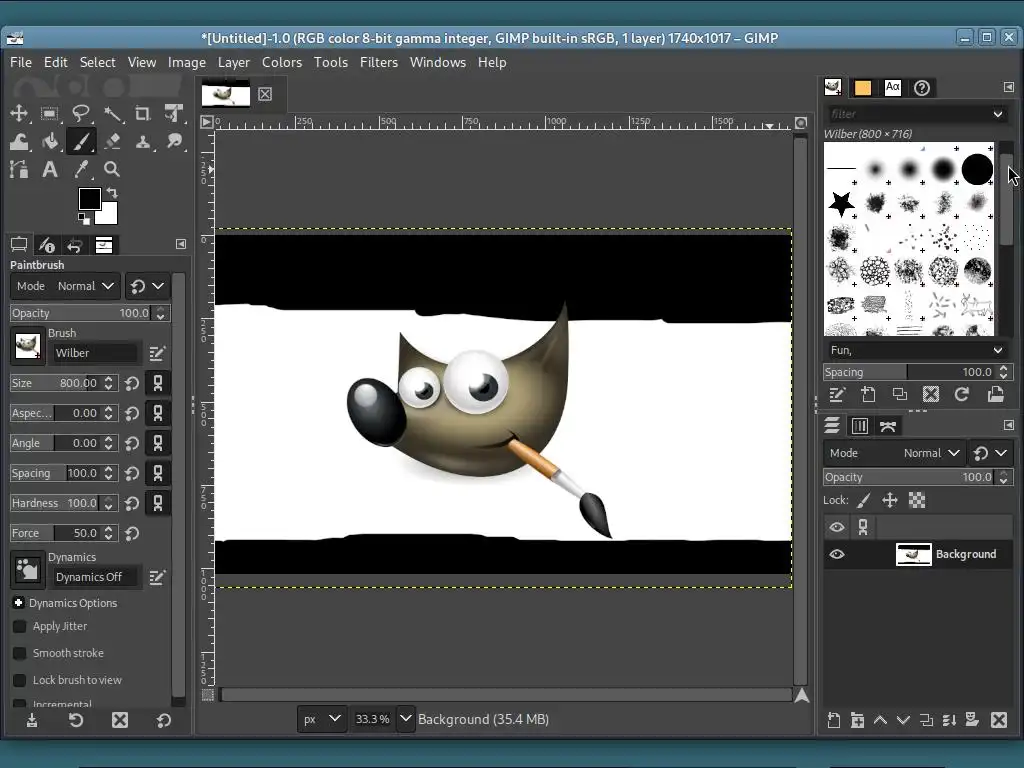Enable Smooth stroke checkbox
Image resolution: width=1024 pixels, height=768 pixels.
coord(20,653)
